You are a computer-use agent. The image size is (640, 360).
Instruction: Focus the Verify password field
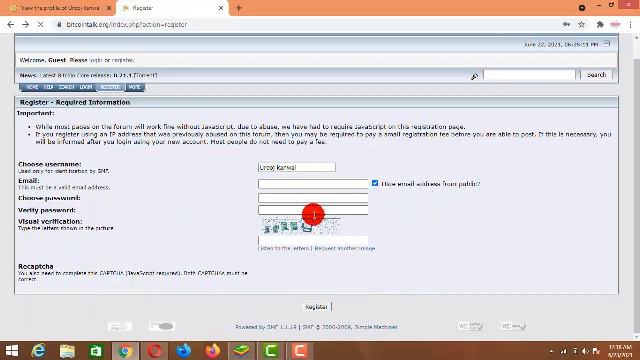313,210
